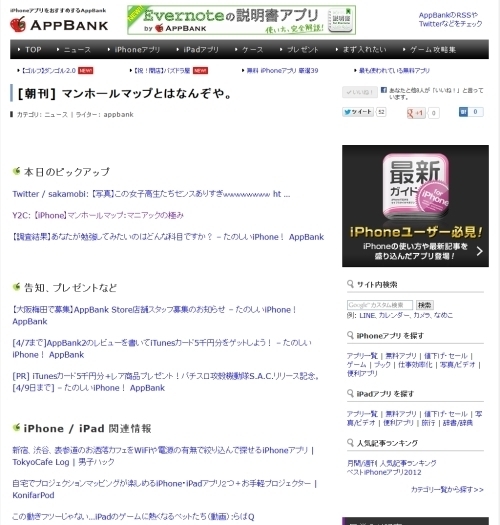This screenshot has height=525, width=500.
Task: Open the Evernote説明書アプリ banner
Action: [241, 20]
